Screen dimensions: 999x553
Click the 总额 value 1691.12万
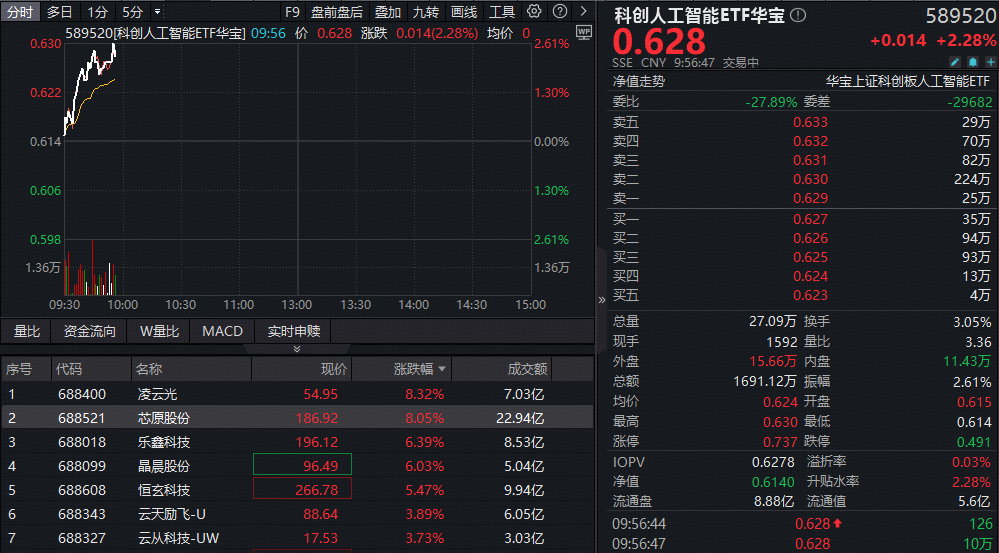pyautogui.click(x=765, y=382)
